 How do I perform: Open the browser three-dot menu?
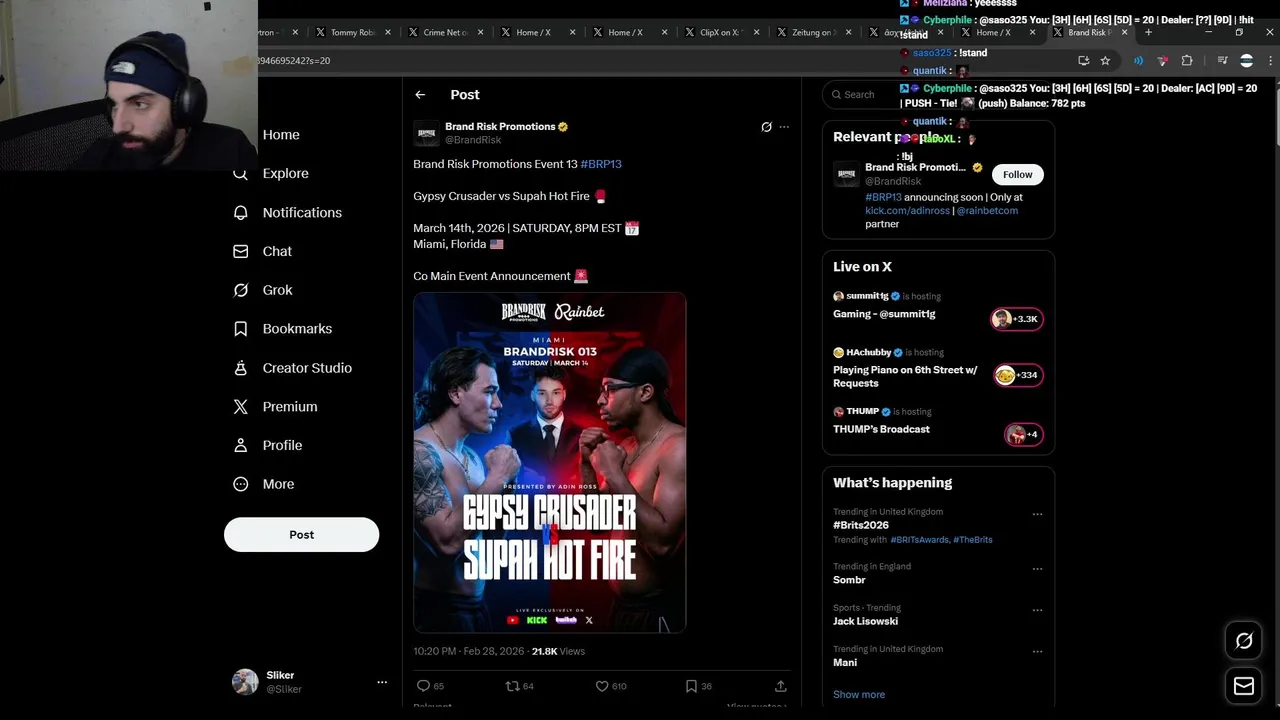coord(1270,61)
